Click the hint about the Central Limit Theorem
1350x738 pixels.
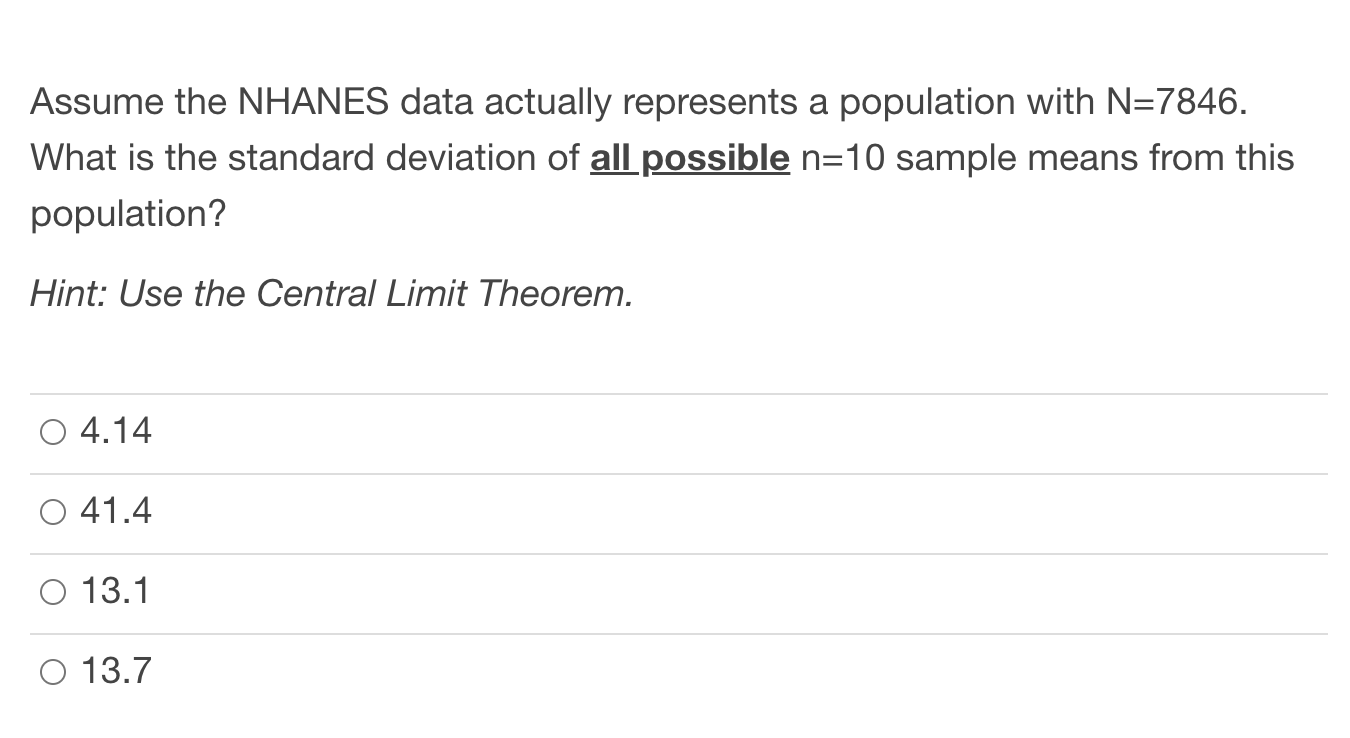[330, 293]
